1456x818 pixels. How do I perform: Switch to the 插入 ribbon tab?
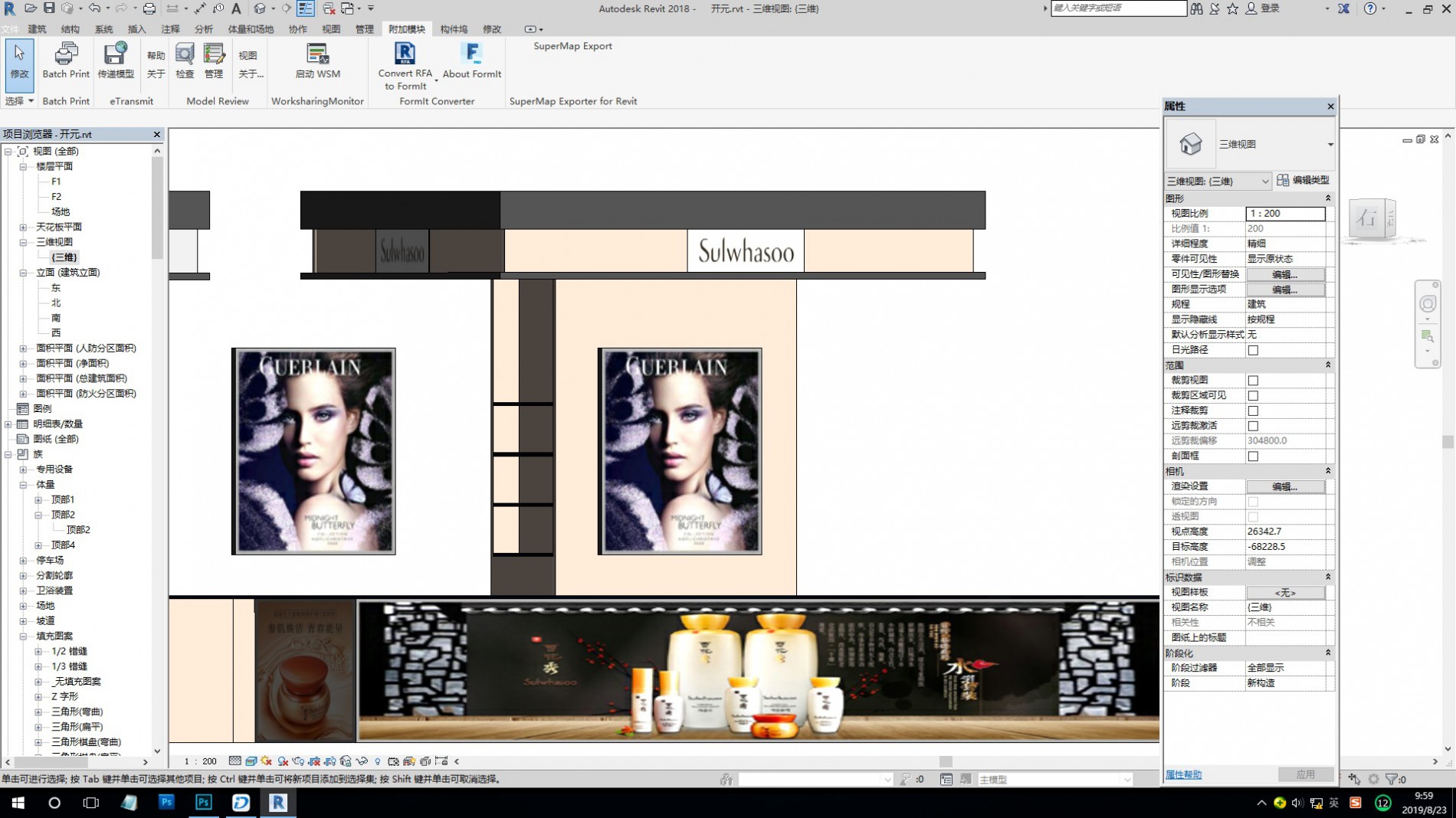136,29
